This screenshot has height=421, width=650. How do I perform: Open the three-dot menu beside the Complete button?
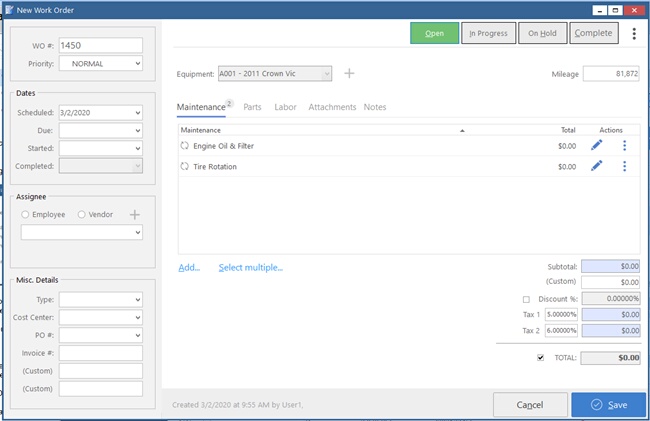point(634,34)
